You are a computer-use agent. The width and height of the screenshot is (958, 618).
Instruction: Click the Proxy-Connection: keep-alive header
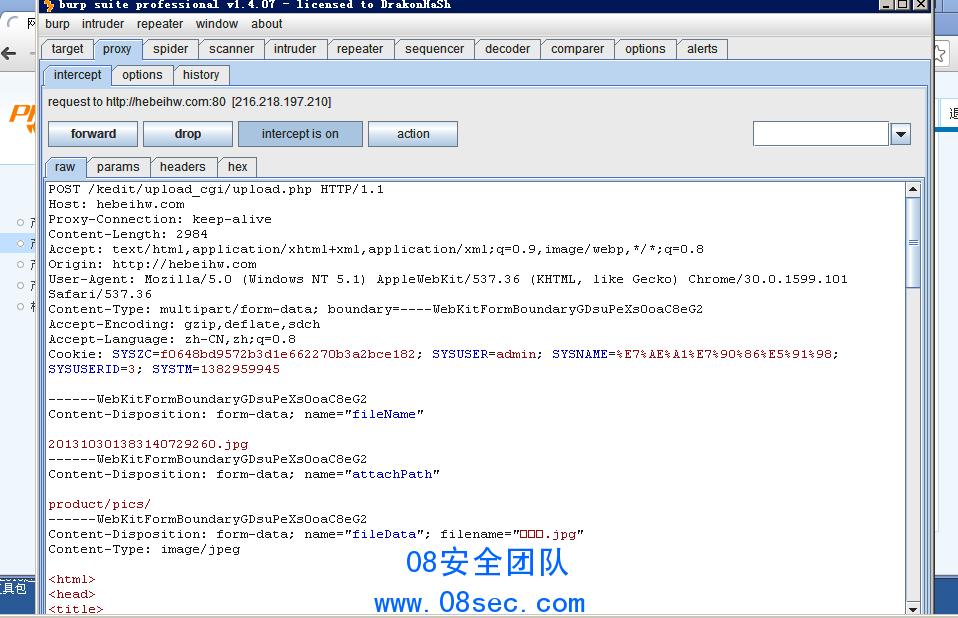[160, 219]
